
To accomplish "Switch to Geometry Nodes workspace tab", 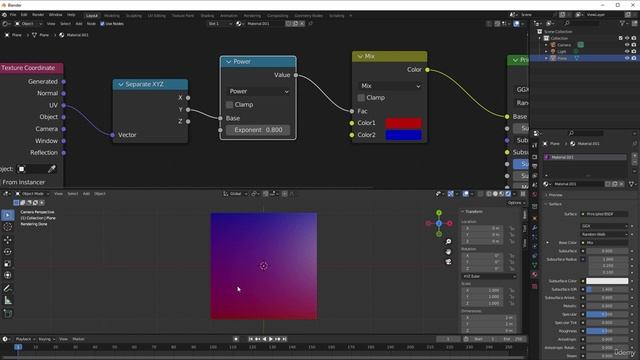I will (309, 16).
